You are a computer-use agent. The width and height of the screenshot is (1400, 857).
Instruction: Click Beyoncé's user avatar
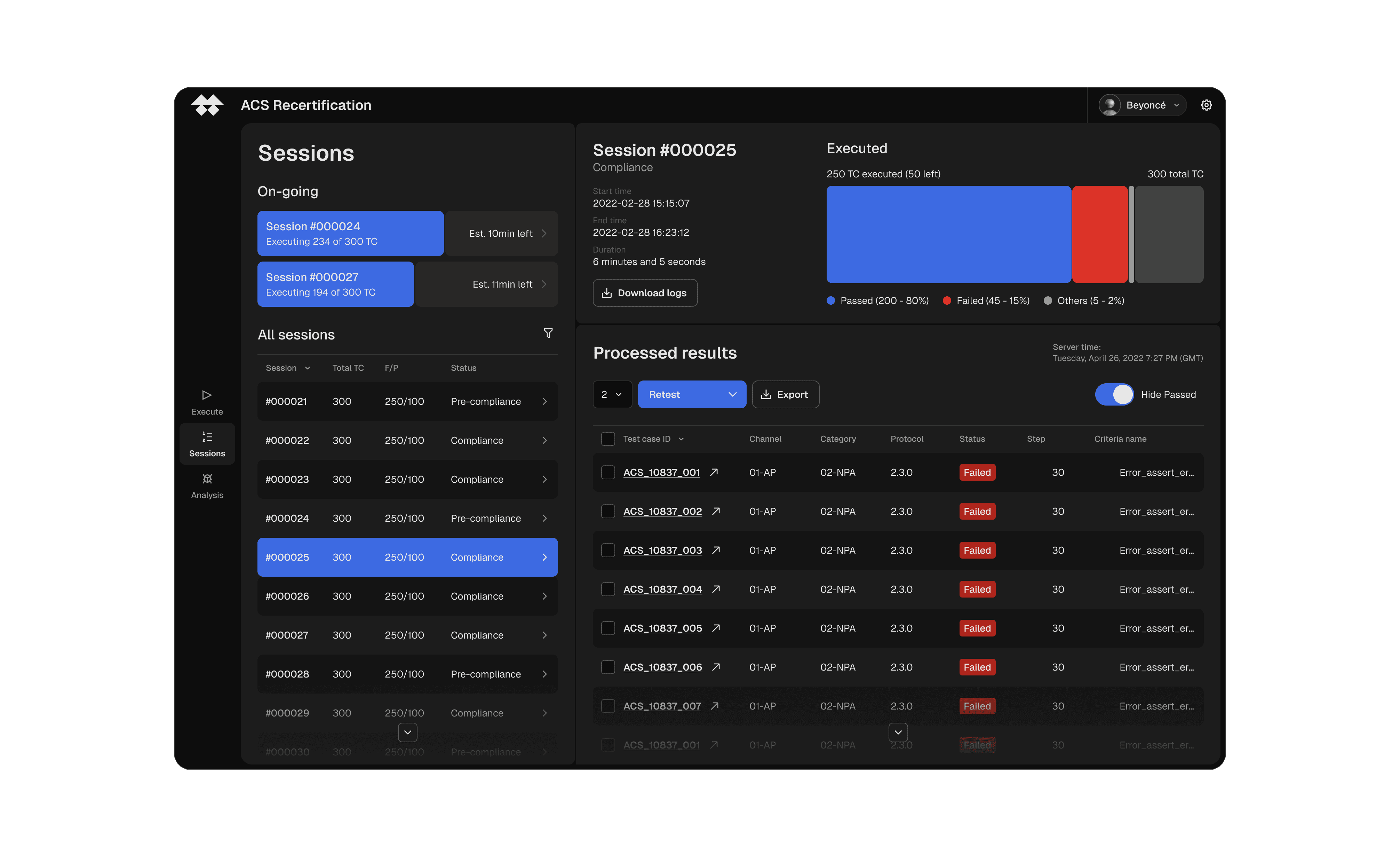pyautogui.click(x=1109, y=105)
